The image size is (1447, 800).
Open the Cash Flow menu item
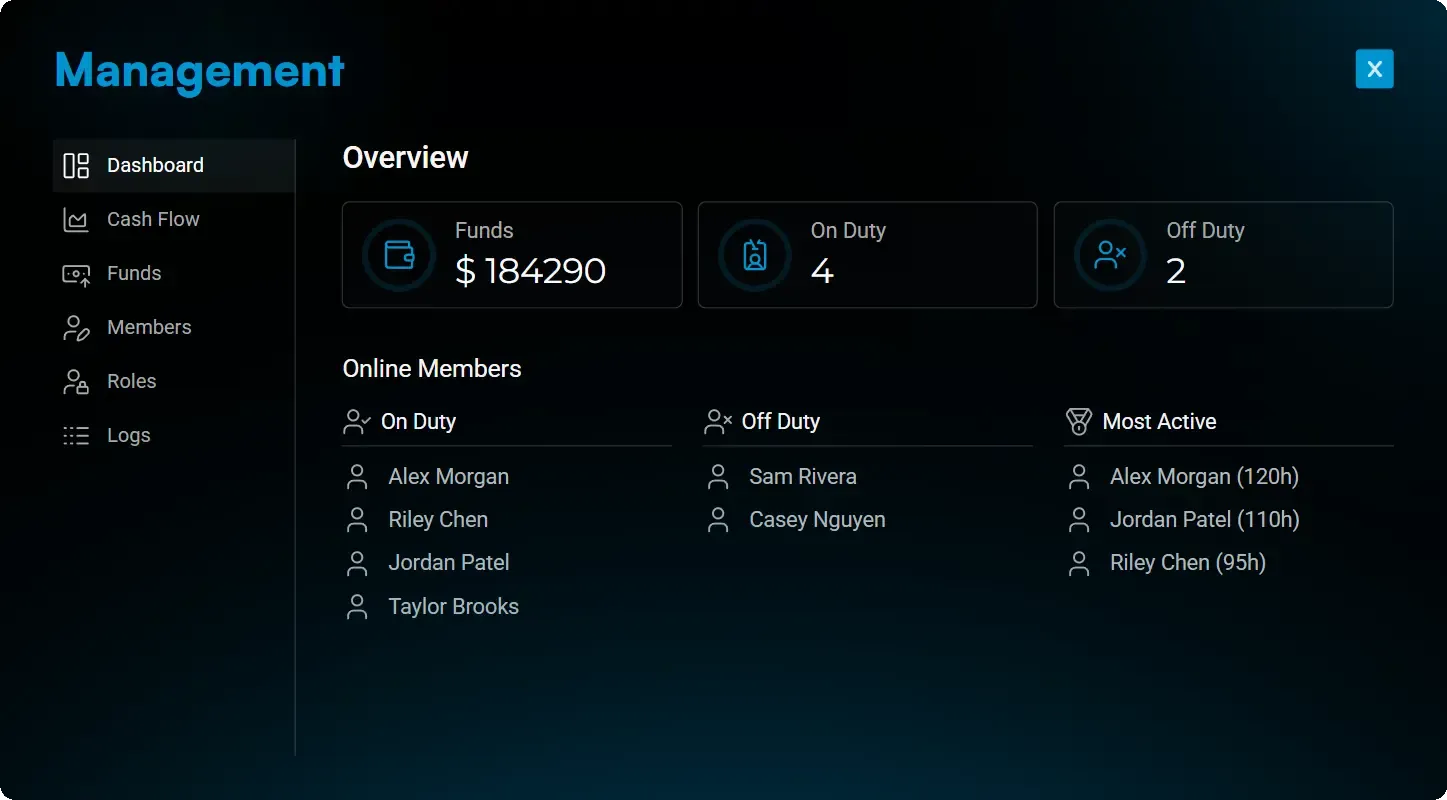pos(153,220)
